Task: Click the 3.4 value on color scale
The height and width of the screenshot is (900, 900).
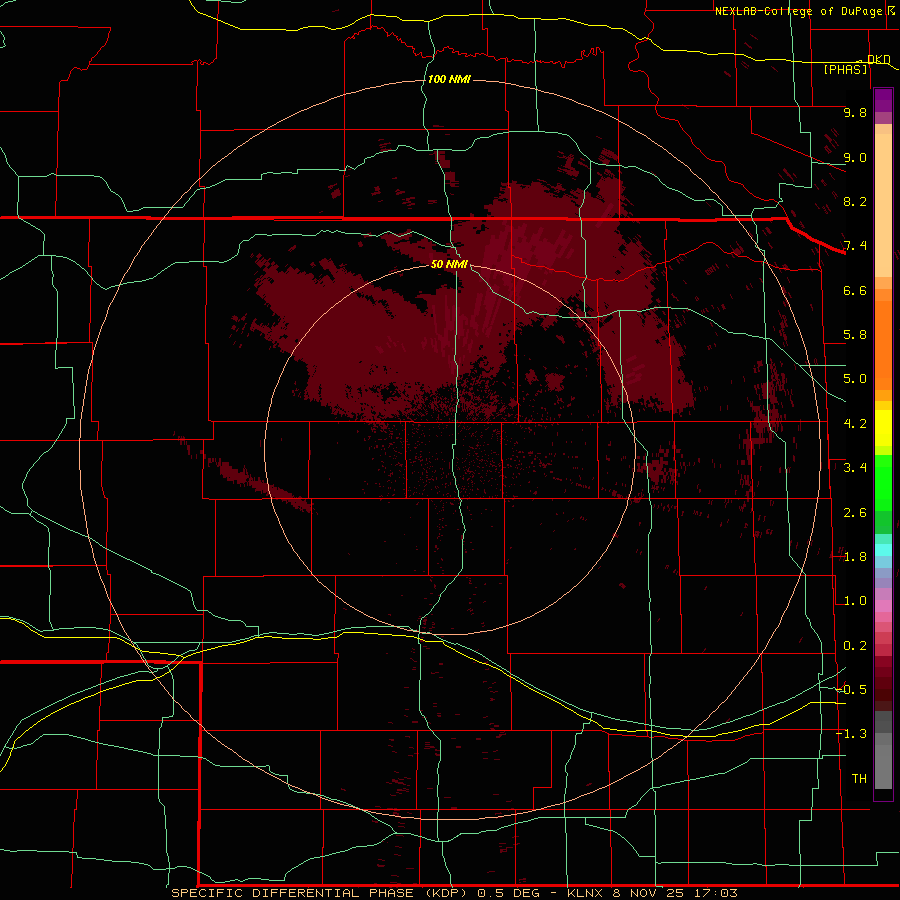Action: coord(855,468)
